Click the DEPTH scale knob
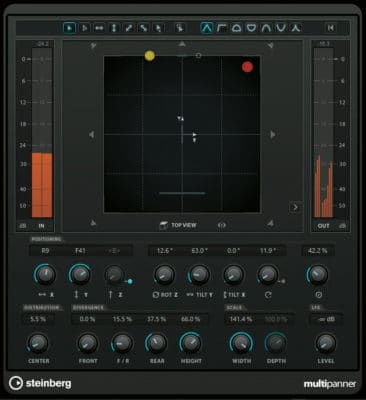Viewport: 366px width, 400px height. tap(276, 343)
